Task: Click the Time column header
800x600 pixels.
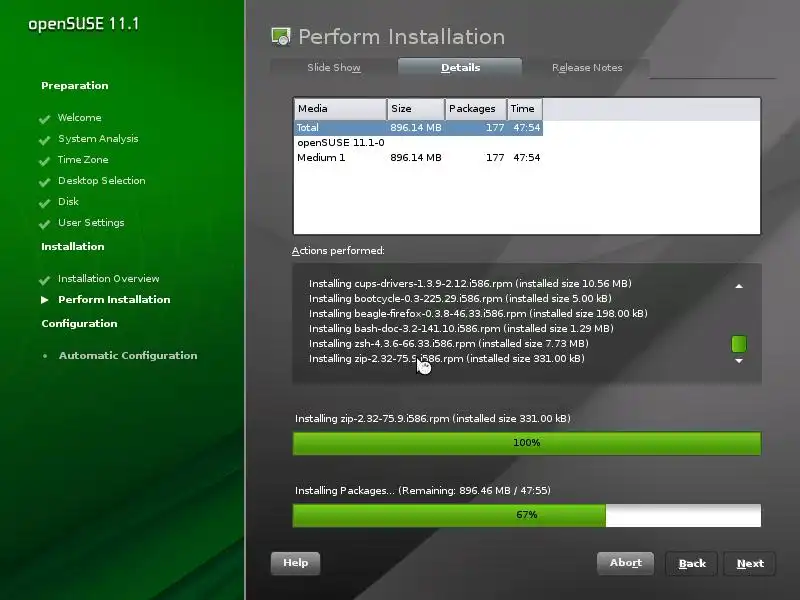Action: 524,109
